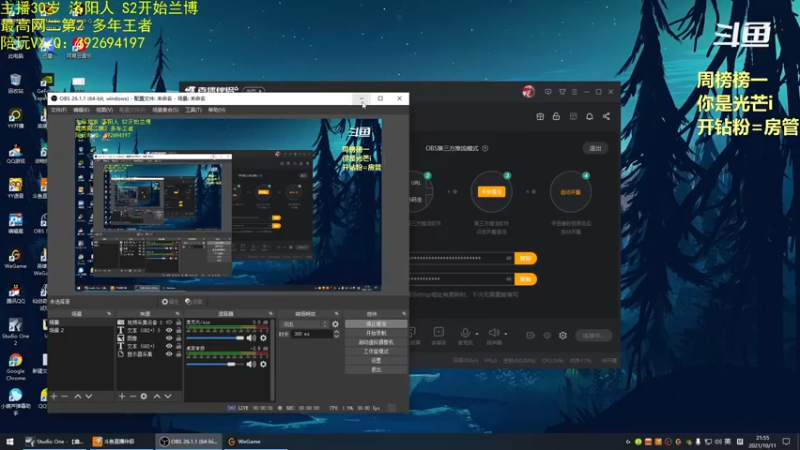Hide the 文本 (GDI+) source
The image size is (800, 450).
click(169, 345)
